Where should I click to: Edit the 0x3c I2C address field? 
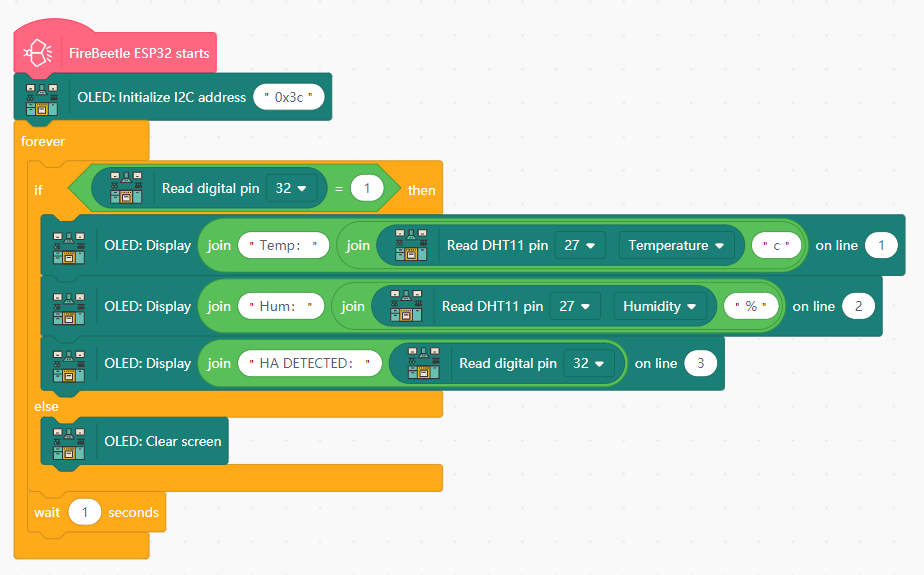292,97
